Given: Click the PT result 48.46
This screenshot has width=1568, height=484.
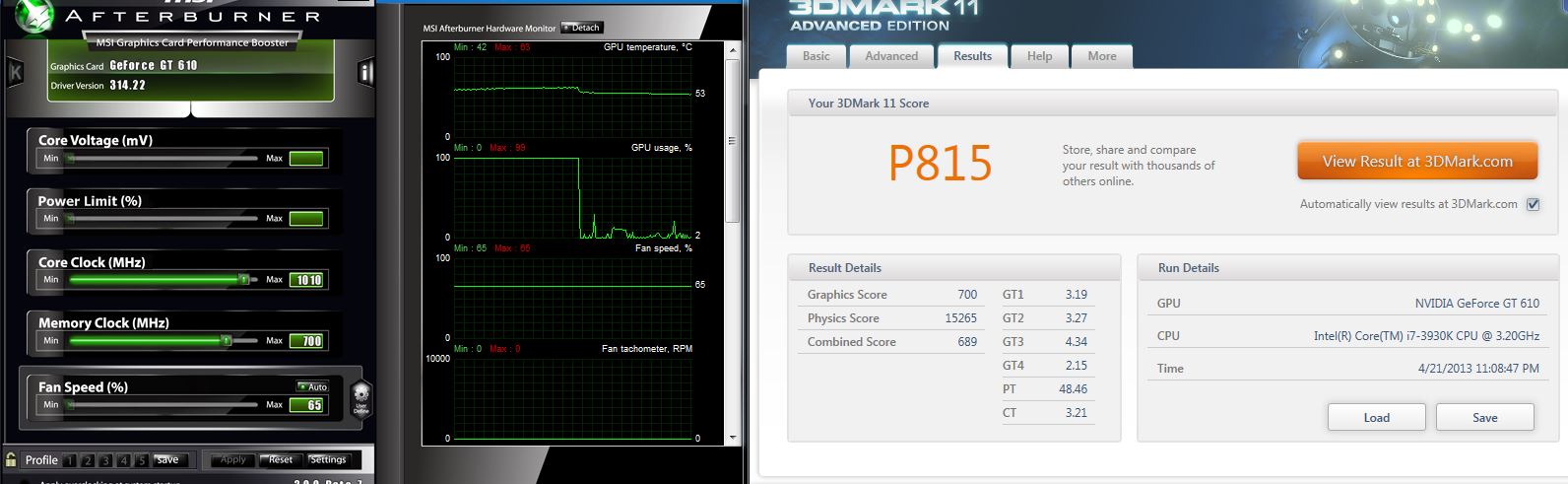Looking at the screenshot, I should coord(1073,389).
